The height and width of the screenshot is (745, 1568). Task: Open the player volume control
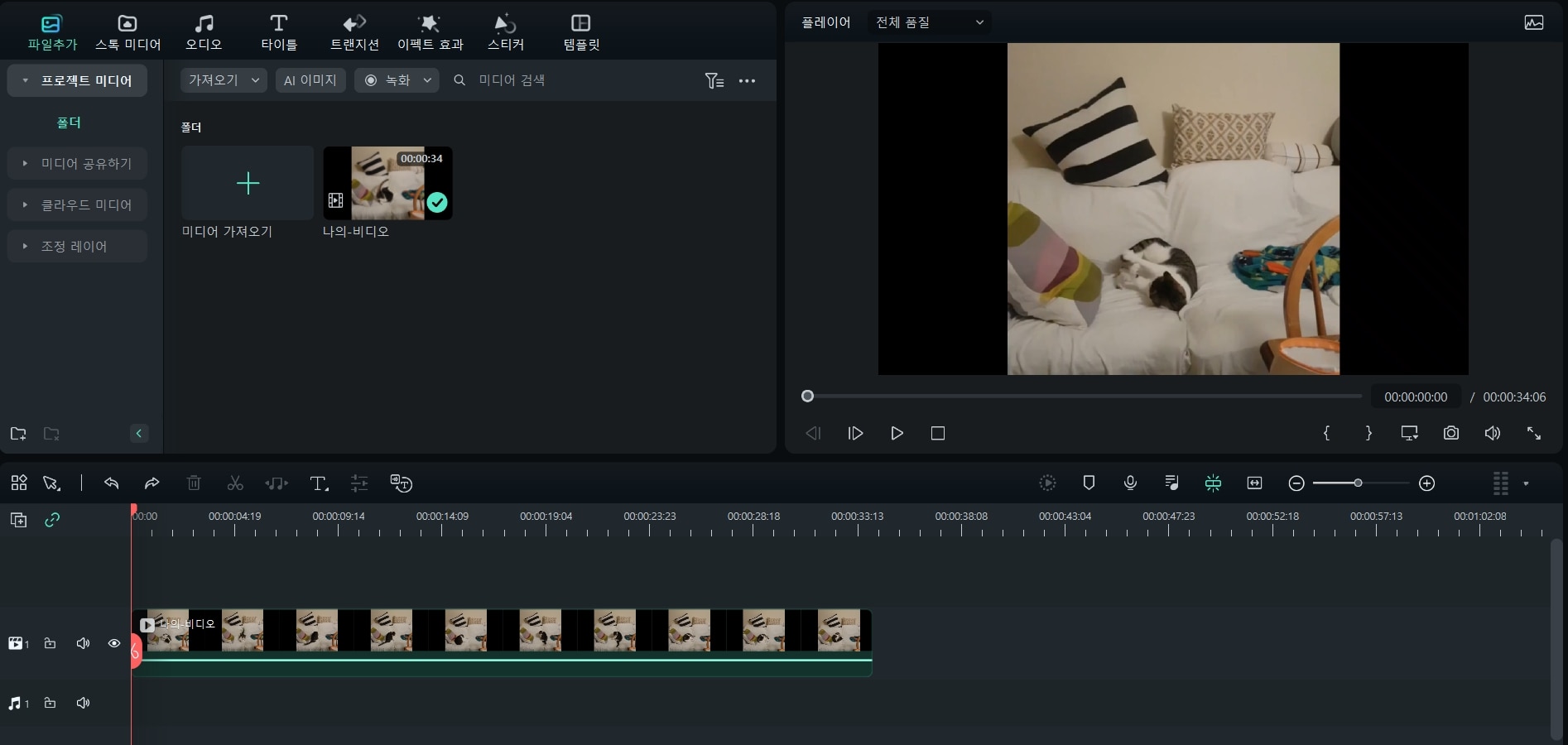tap(1493, 433)
